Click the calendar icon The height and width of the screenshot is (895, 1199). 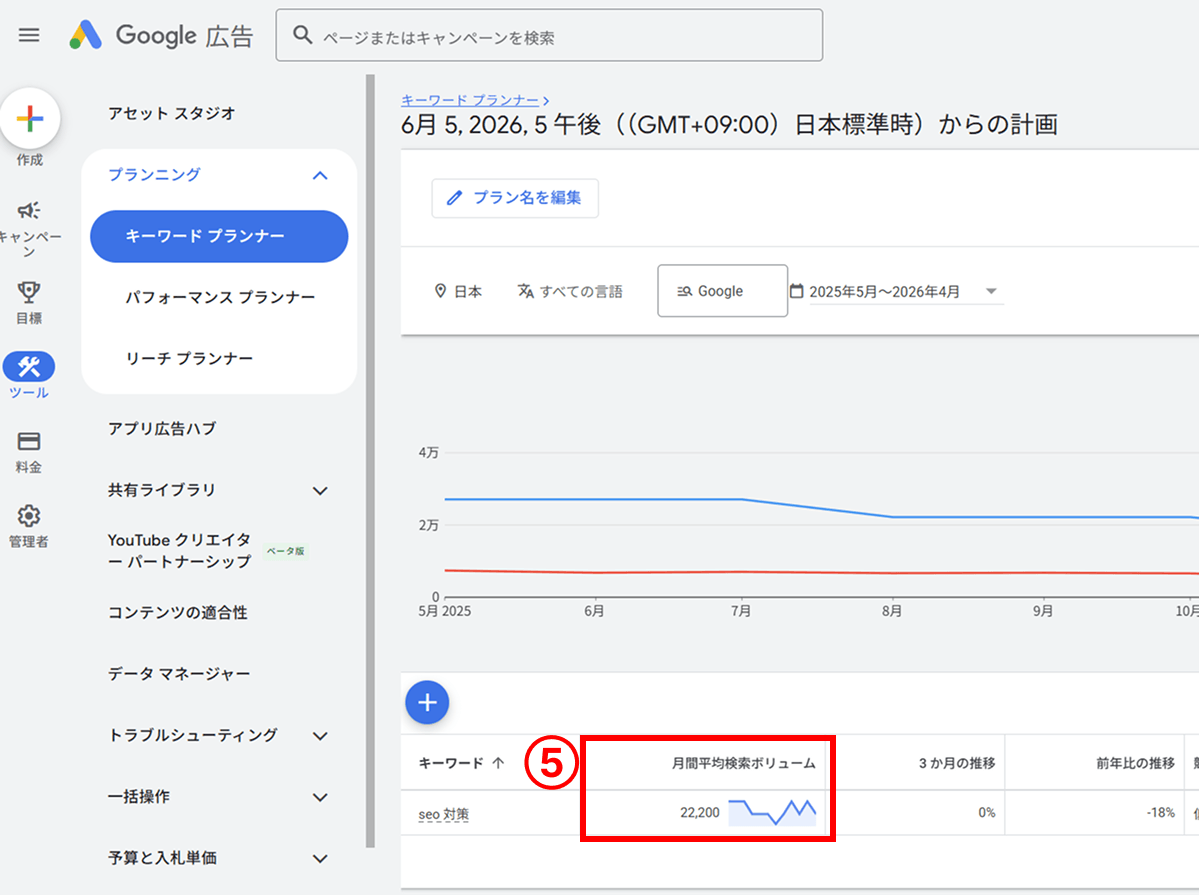[x=797, y=291]
